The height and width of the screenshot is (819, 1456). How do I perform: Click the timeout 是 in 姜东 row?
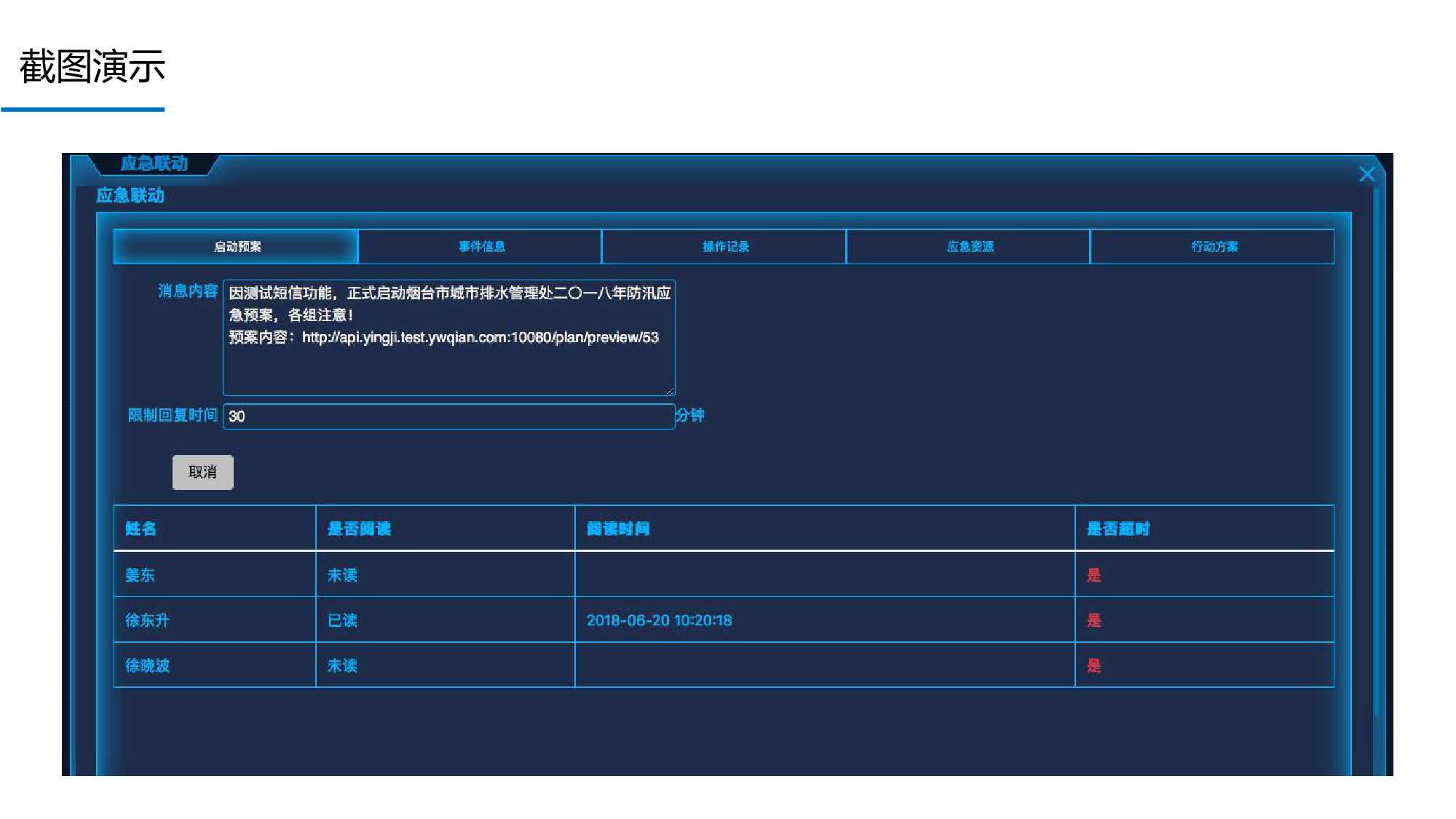pos(1094,575)
